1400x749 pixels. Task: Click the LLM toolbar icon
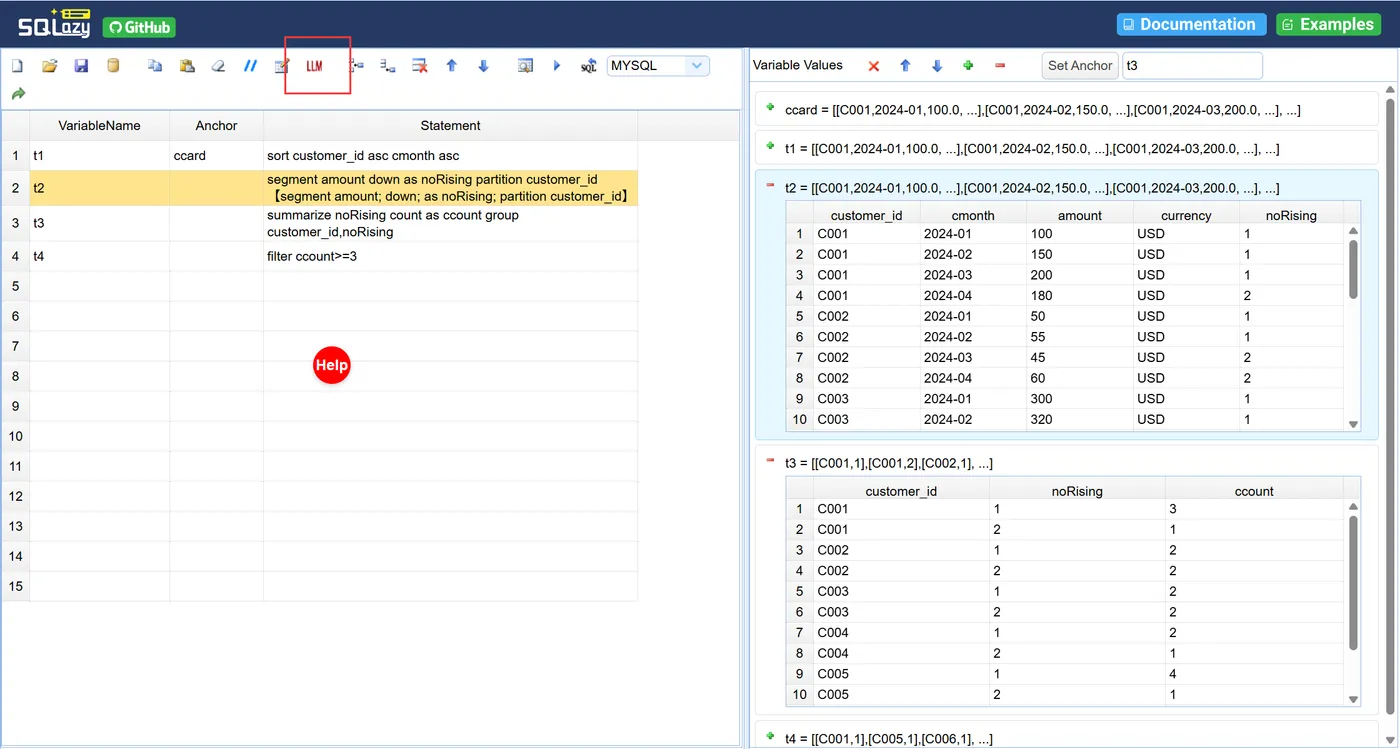pos(315,66)
